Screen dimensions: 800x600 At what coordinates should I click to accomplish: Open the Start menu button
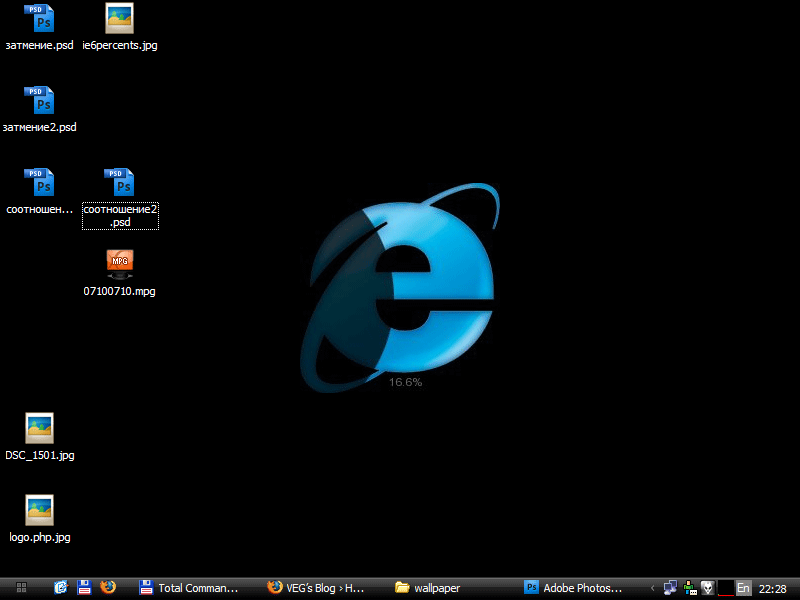(x=21, y=588)
